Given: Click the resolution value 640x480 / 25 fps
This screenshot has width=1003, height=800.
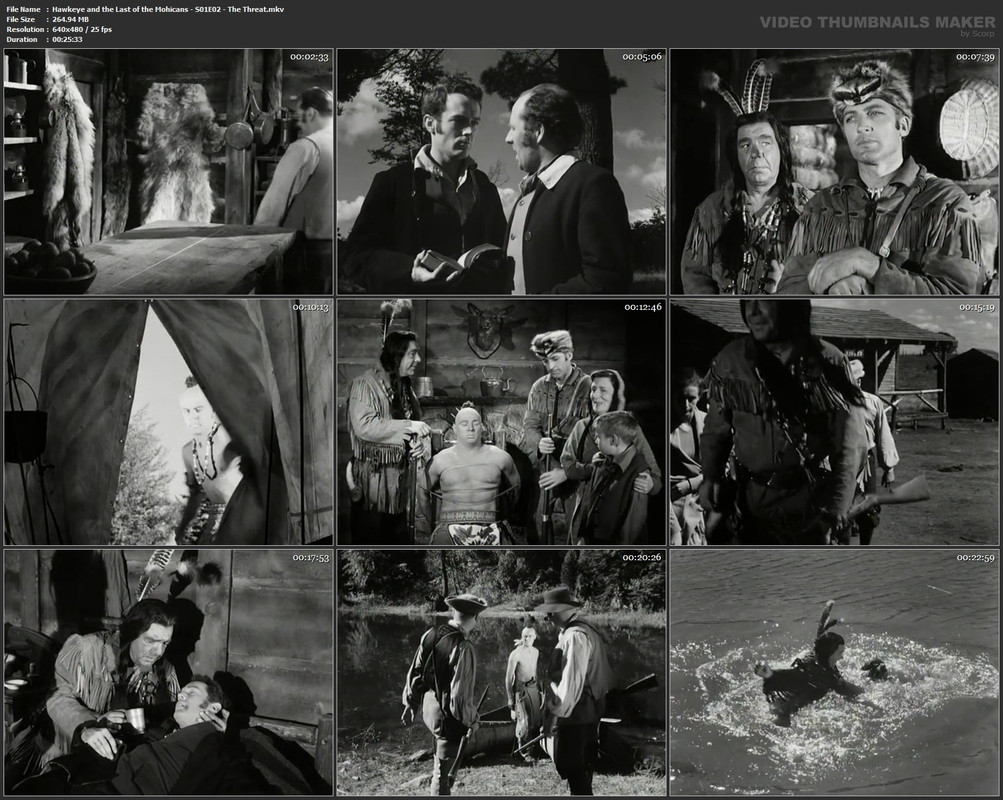Looking at the screenshot, I should pos(82,29).
